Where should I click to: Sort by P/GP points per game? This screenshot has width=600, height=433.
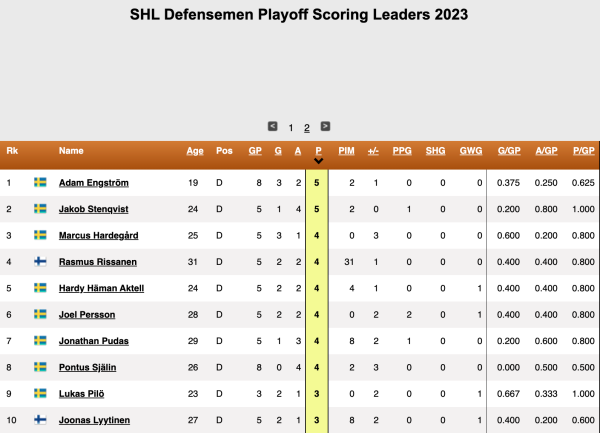tap(583, 151)
